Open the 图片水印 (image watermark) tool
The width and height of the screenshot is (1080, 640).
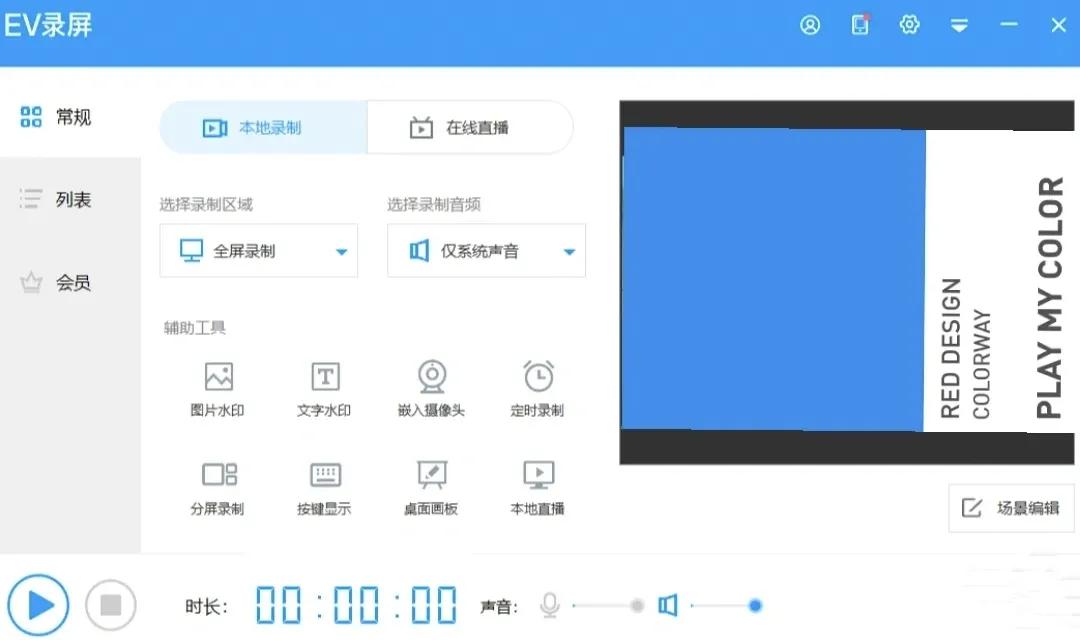pyautogui.click(x=218, y=390)
